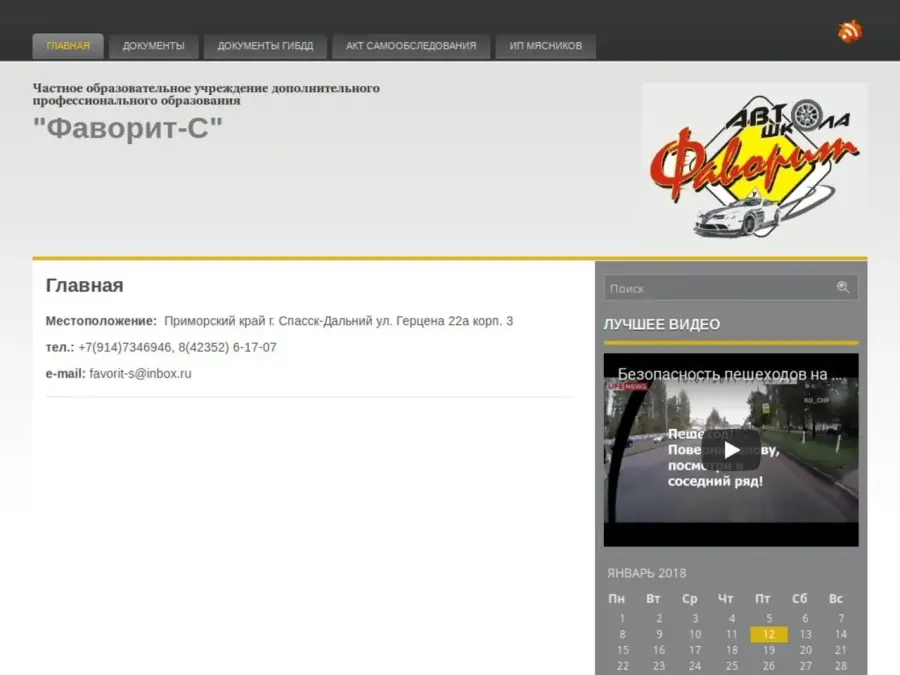Viewport: 900px width, 675px height.
Task: Select highlighted date 12 in calendar
Action: tap(768, 634)
